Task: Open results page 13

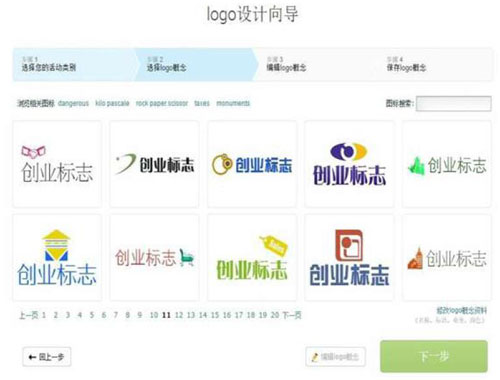Action: click(191, 315)
